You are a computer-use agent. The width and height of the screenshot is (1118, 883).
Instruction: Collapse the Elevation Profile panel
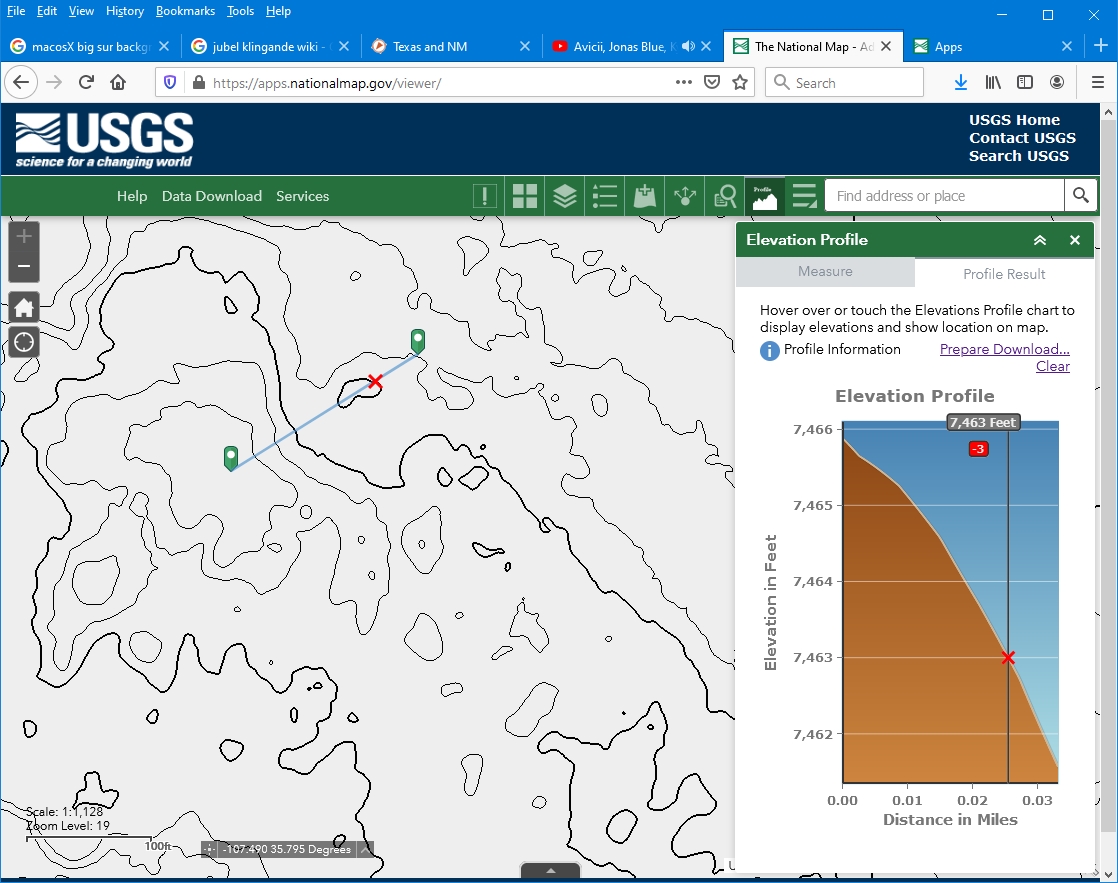tap(1040, 240)
